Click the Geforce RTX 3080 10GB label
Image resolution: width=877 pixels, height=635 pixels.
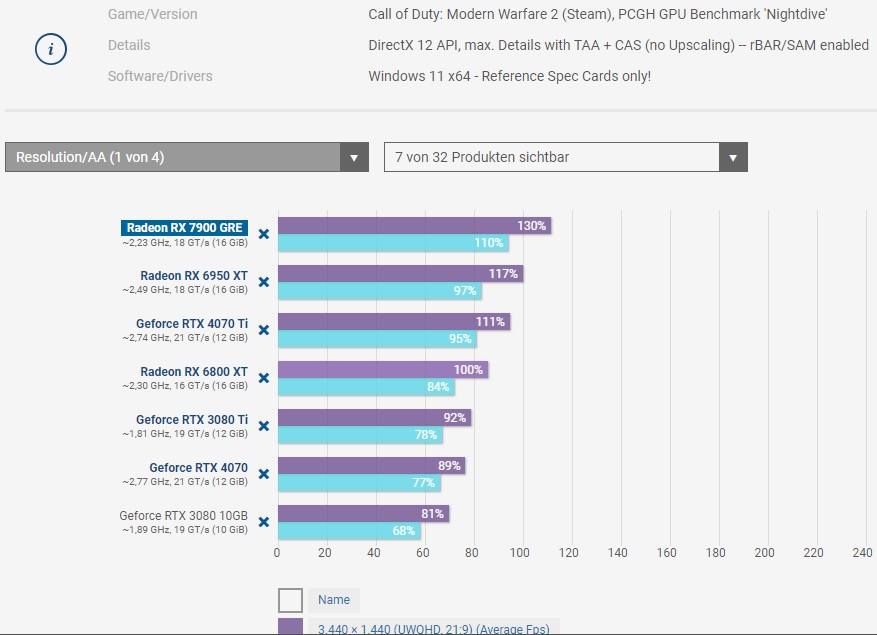click(x=183, y=516)
